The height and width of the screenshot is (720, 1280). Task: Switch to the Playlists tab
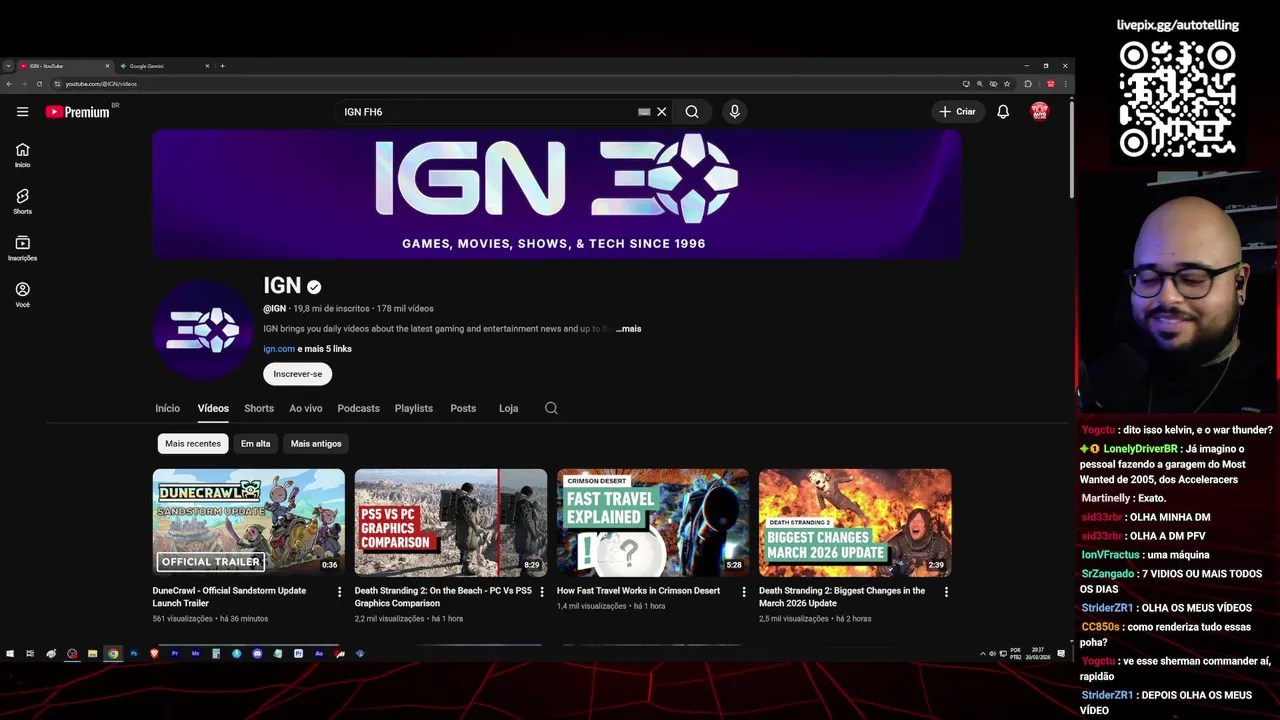414,408
